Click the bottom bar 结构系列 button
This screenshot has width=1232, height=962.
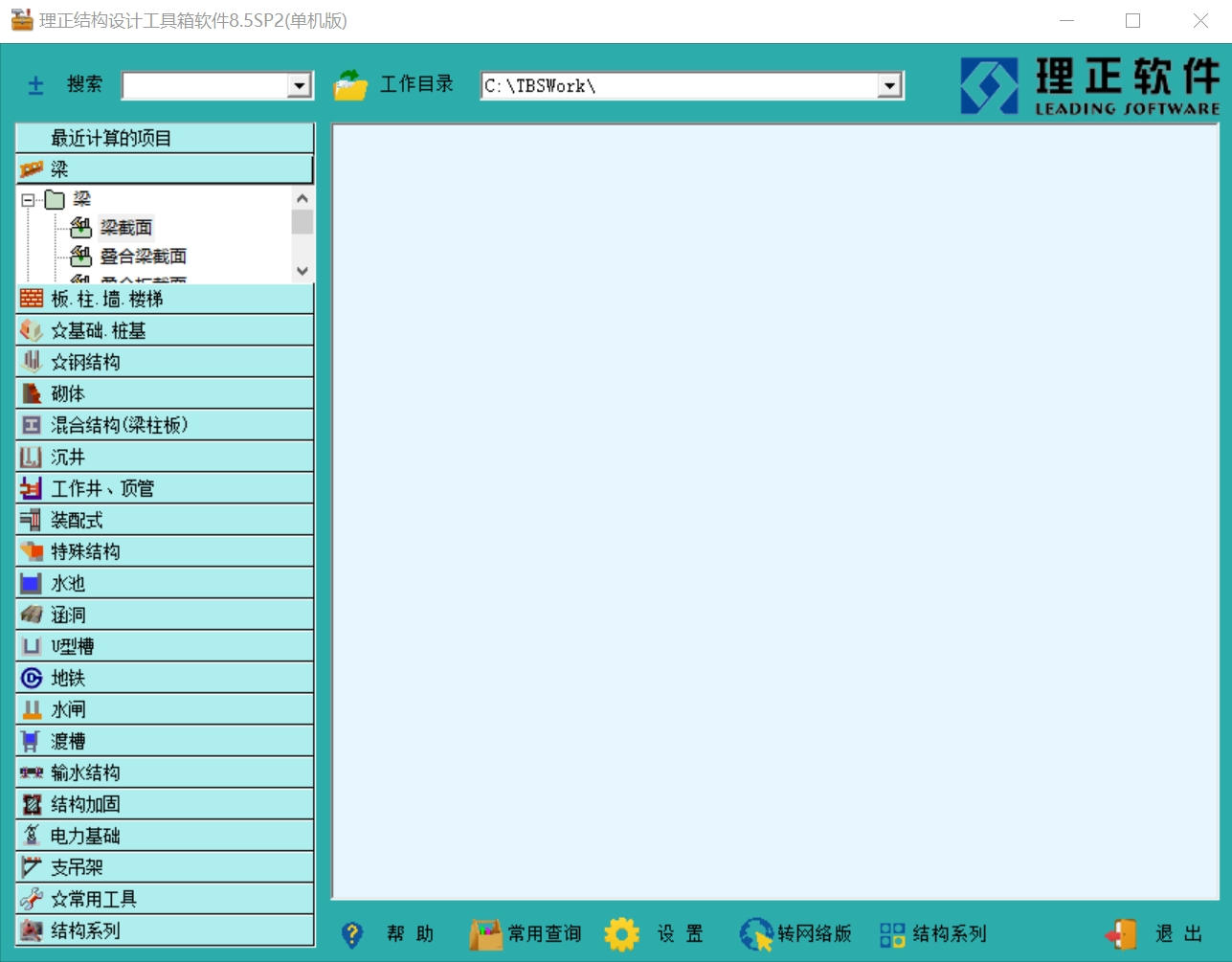[x=932, y=933]
